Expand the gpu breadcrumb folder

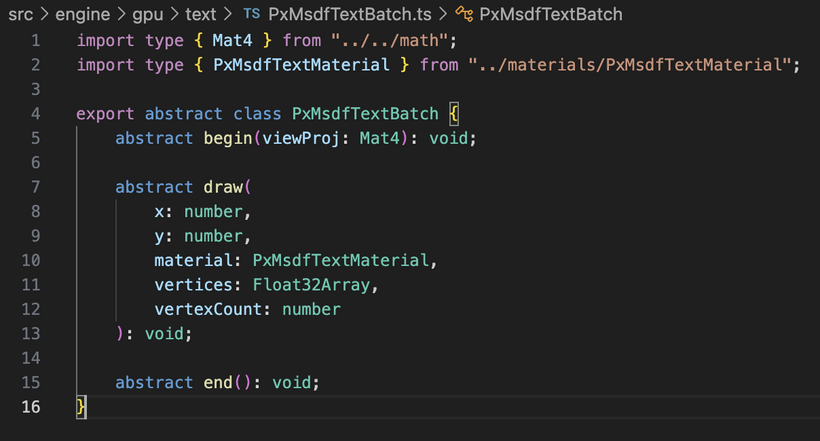(x=148, y=15)
